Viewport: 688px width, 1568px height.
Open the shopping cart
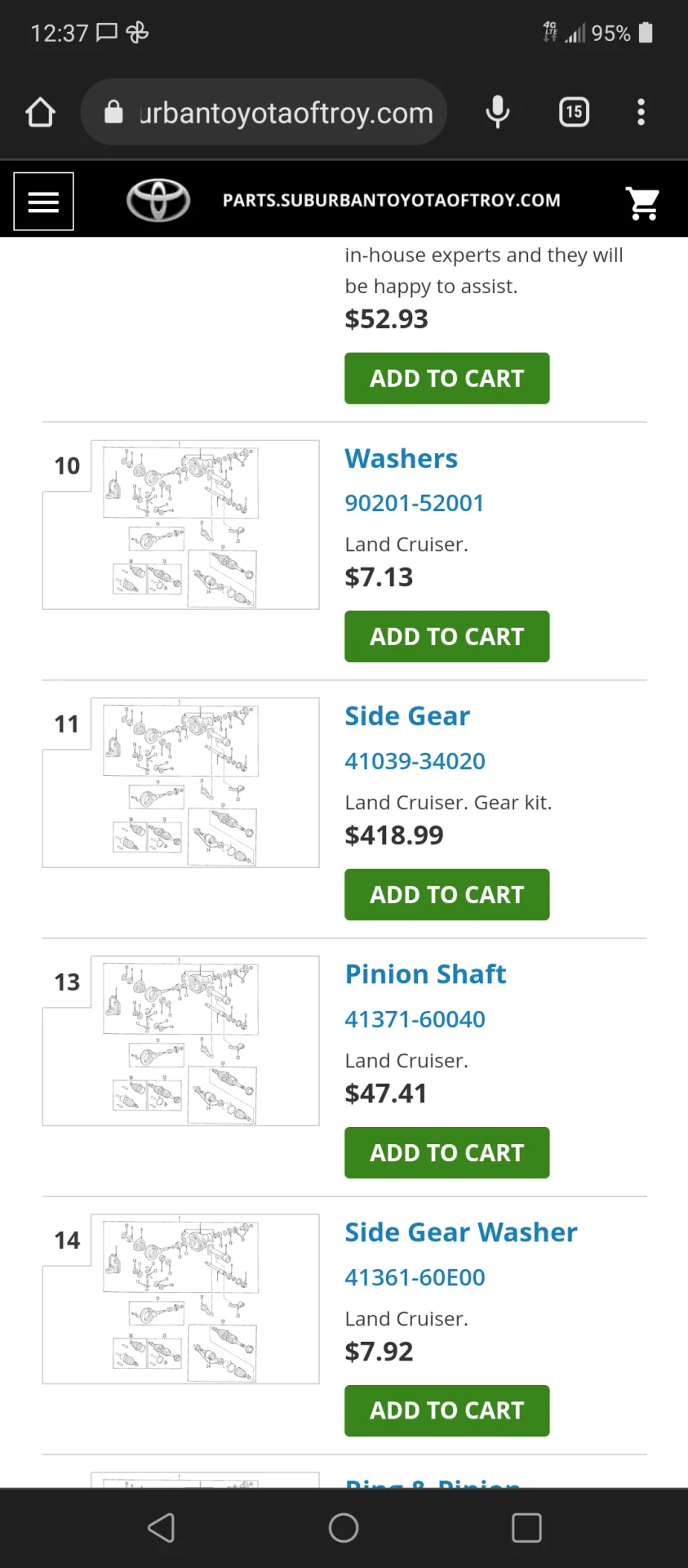(642, 203)
